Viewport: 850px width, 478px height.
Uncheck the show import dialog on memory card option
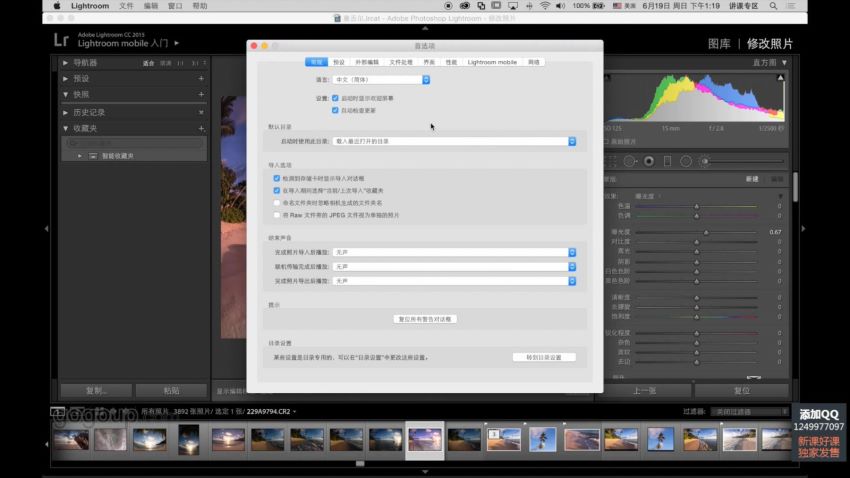pos(276,178)
